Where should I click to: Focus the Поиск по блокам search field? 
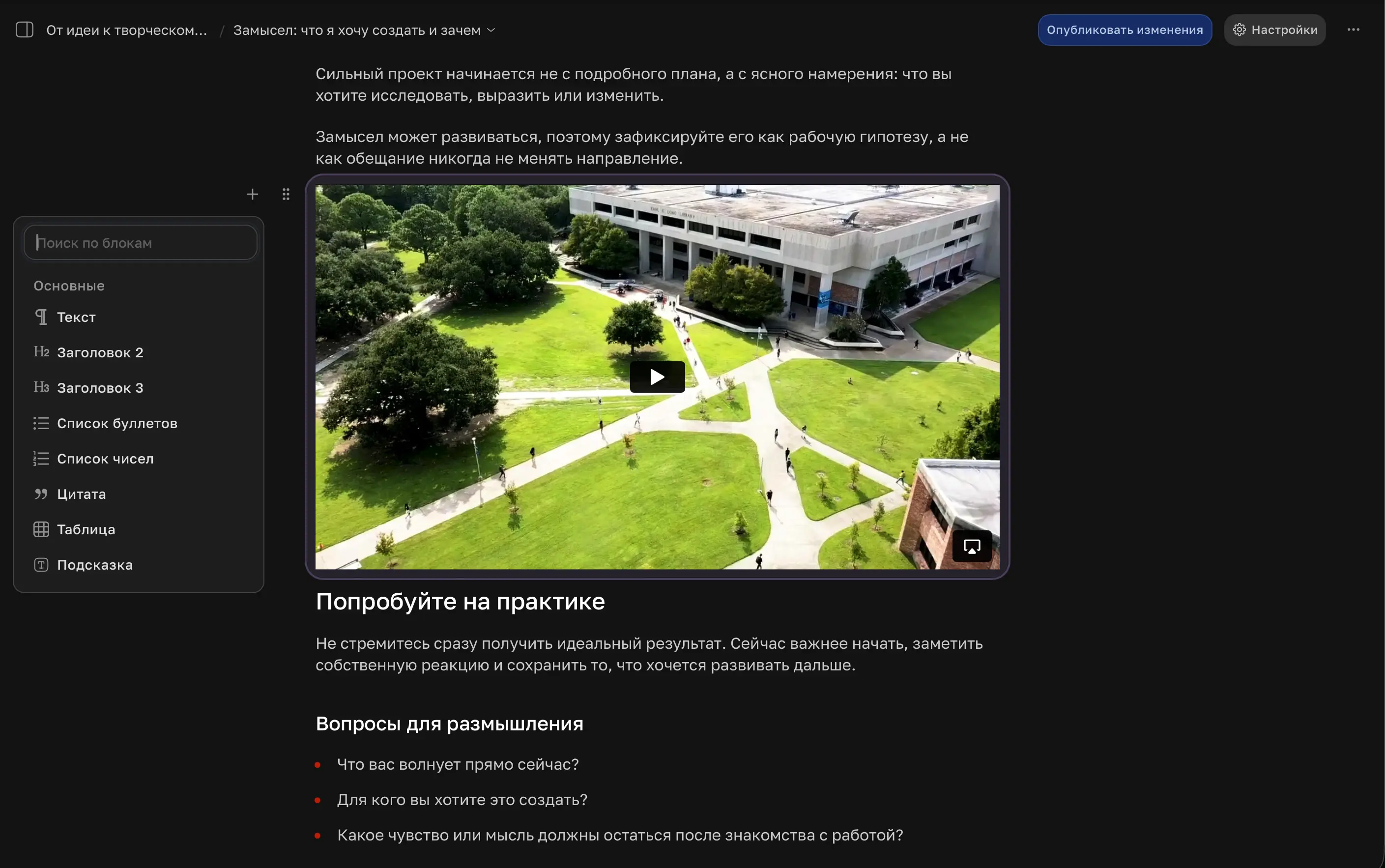[141, 243]
